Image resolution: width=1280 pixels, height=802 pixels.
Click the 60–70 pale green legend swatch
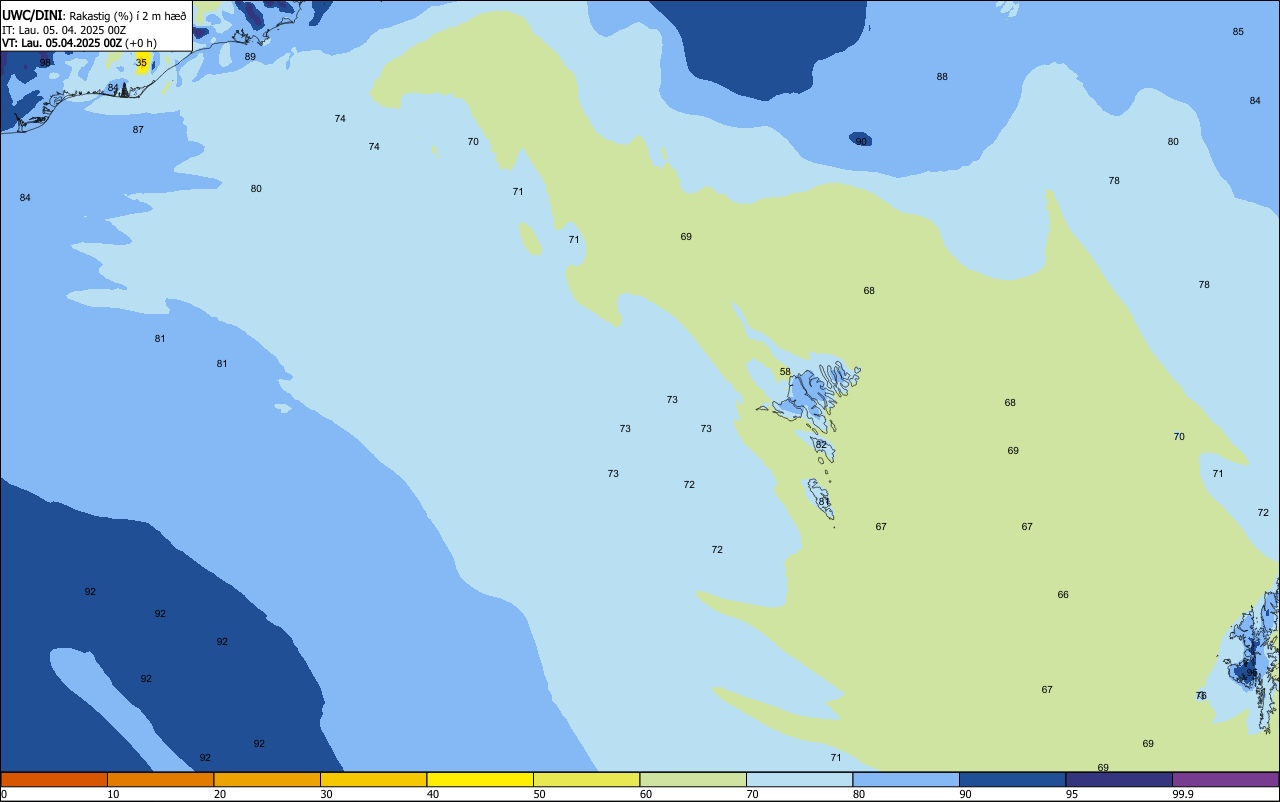click(693, 779)
